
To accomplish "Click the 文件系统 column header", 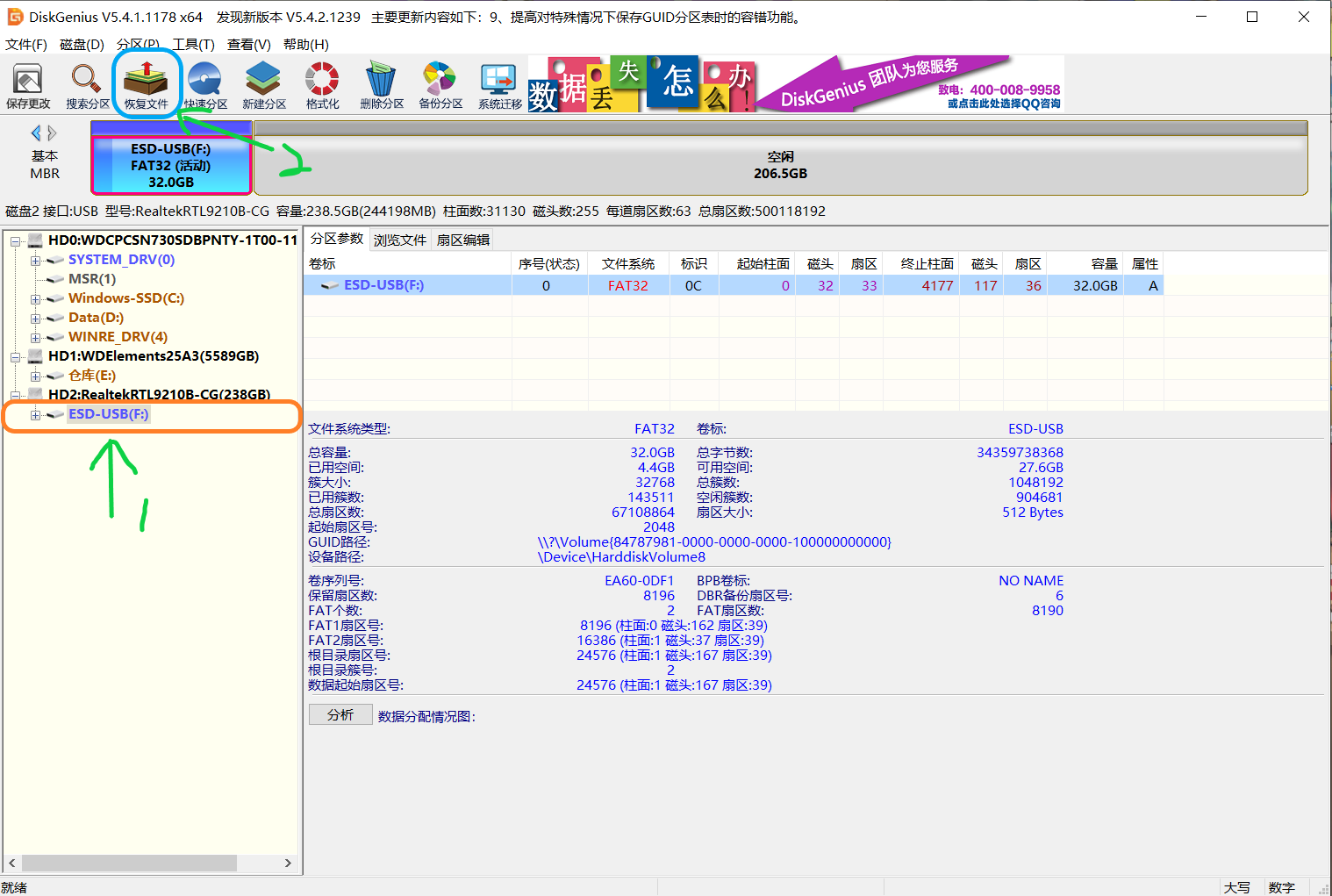I will (x=628, y=263).
